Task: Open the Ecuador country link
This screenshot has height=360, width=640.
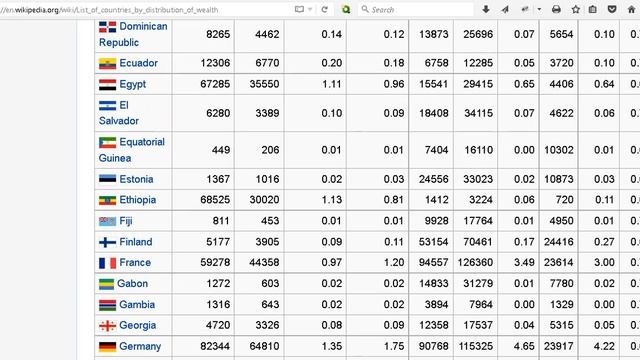Action: 138,63
